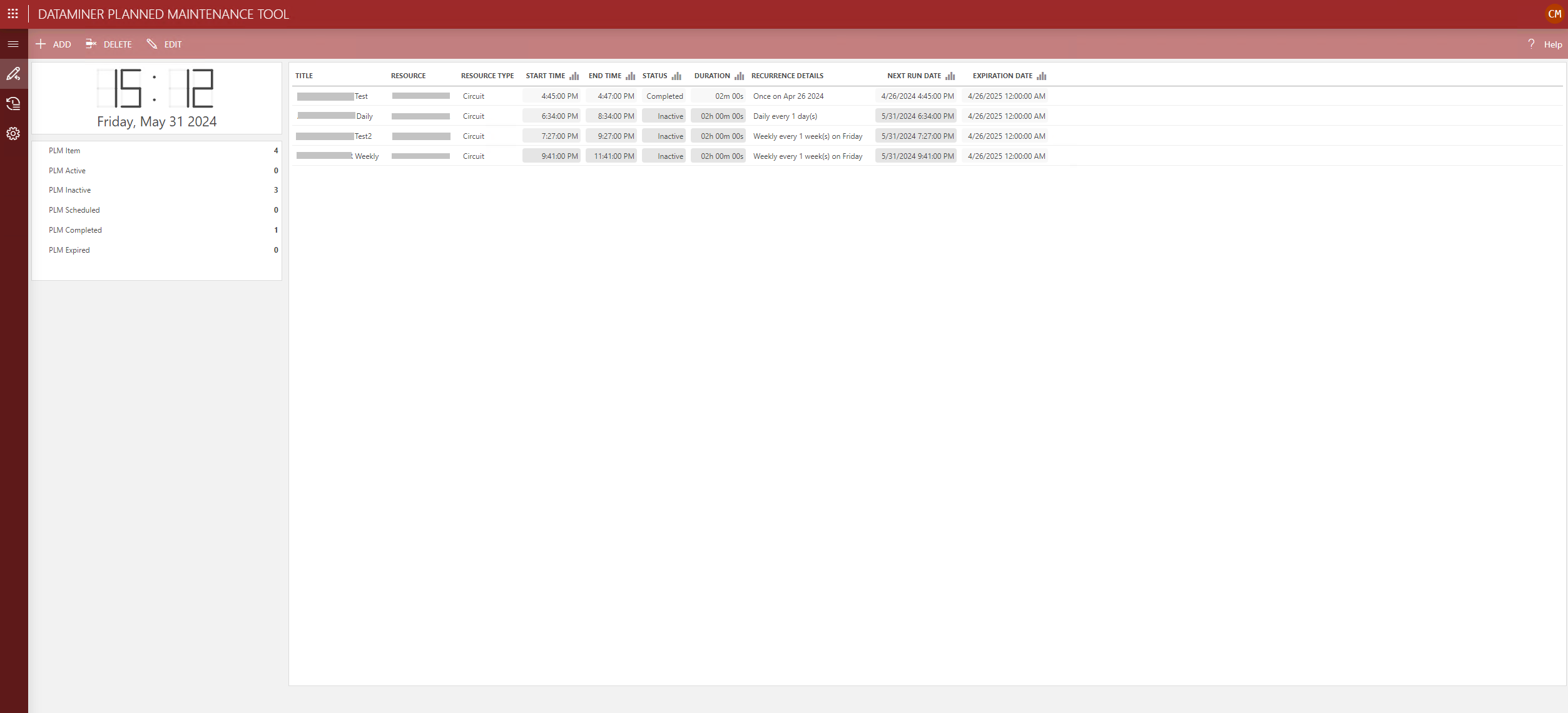Click the 6:34:00 PM start time cell
This screenshot has width=1568, height=713.
point(551,116)
